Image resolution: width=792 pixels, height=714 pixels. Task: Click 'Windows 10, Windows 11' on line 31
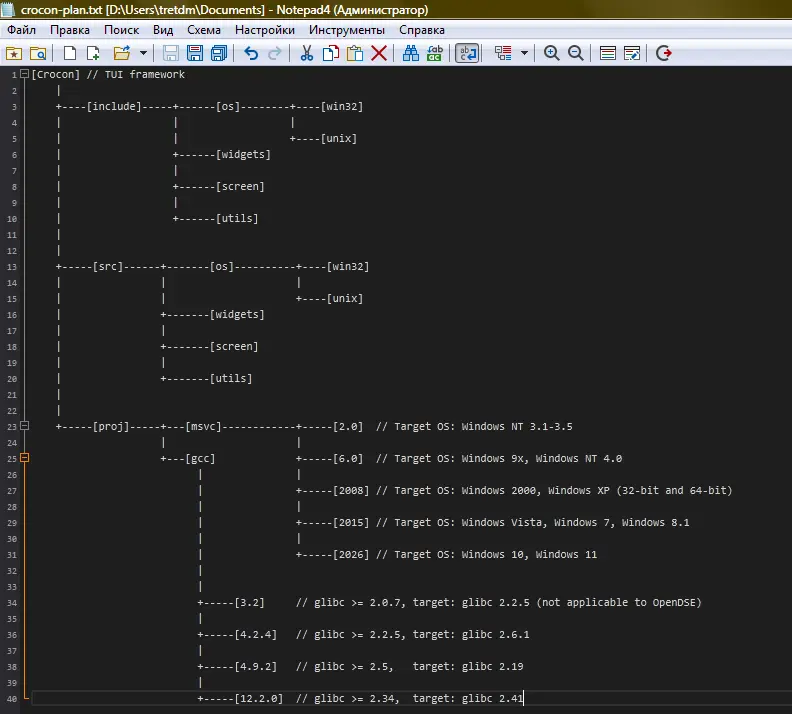click(529, 554)
